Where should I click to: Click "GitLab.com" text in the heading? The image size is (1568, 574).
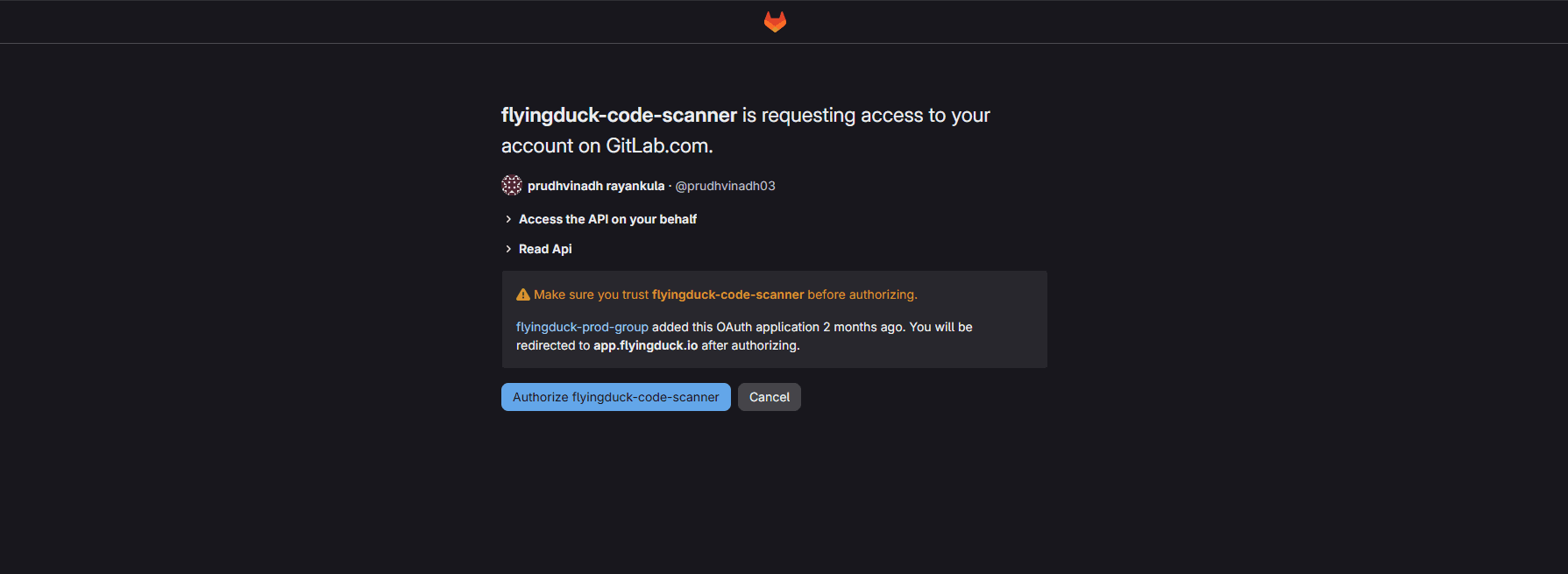click(658, 145)
